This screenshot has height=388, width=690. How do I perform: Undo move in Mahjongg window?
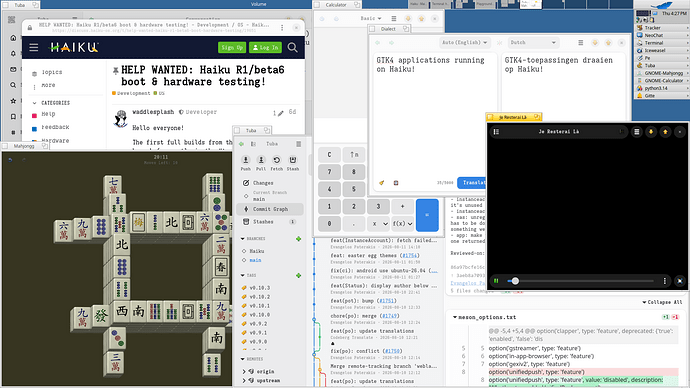pyautogui.click(x=10, y=160)
